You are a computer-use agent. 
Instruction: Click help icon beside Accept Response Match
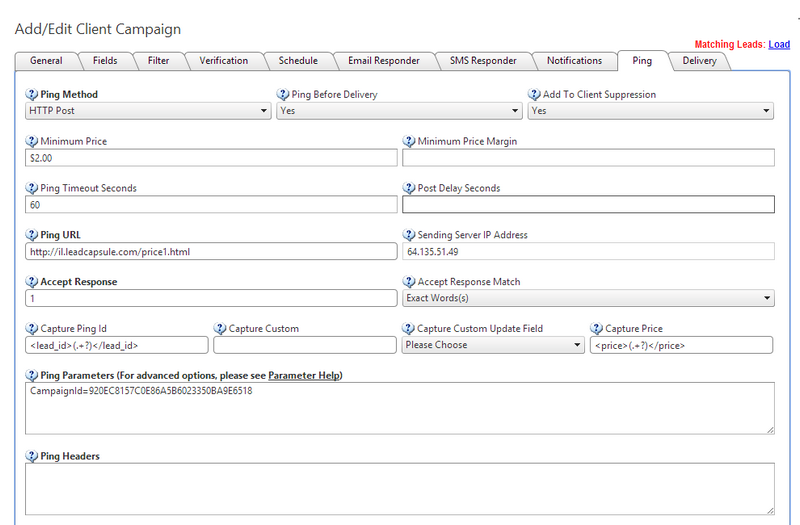pyautogui.click(x=409, y=282)
